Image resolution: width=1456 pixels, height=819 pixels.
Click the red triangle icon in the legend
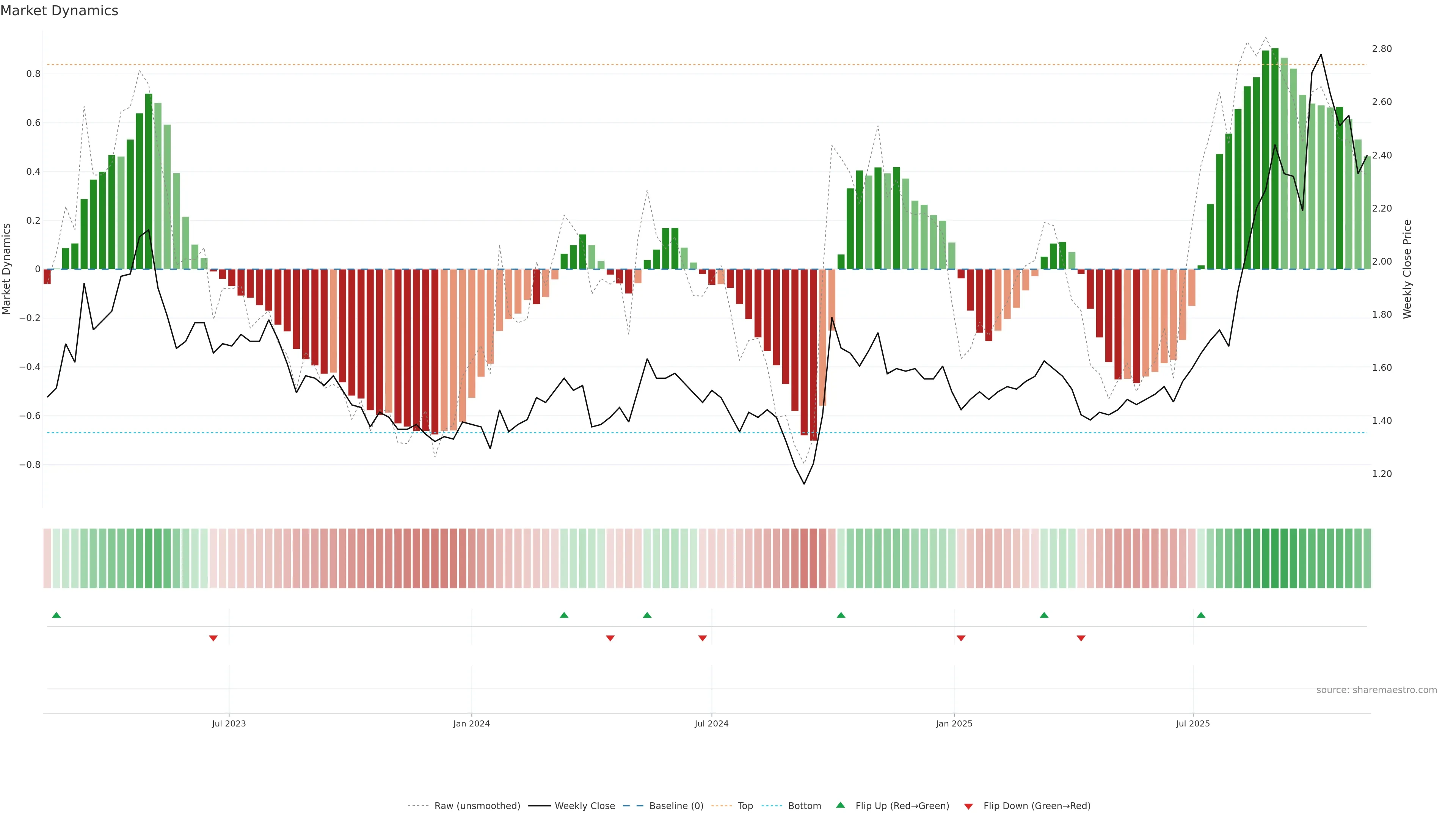(x=968, y=806)
